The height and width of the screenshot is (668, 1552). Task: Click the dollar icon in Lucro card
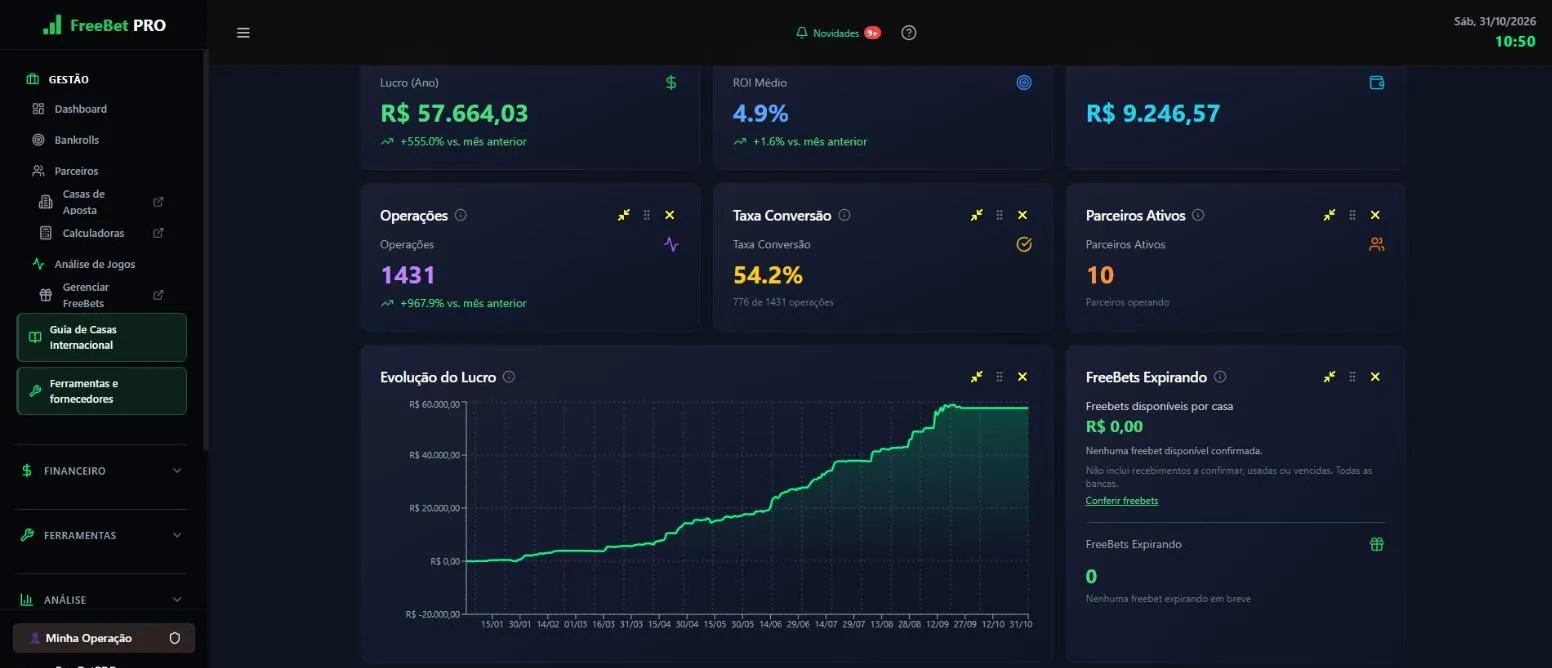[671, 83]
